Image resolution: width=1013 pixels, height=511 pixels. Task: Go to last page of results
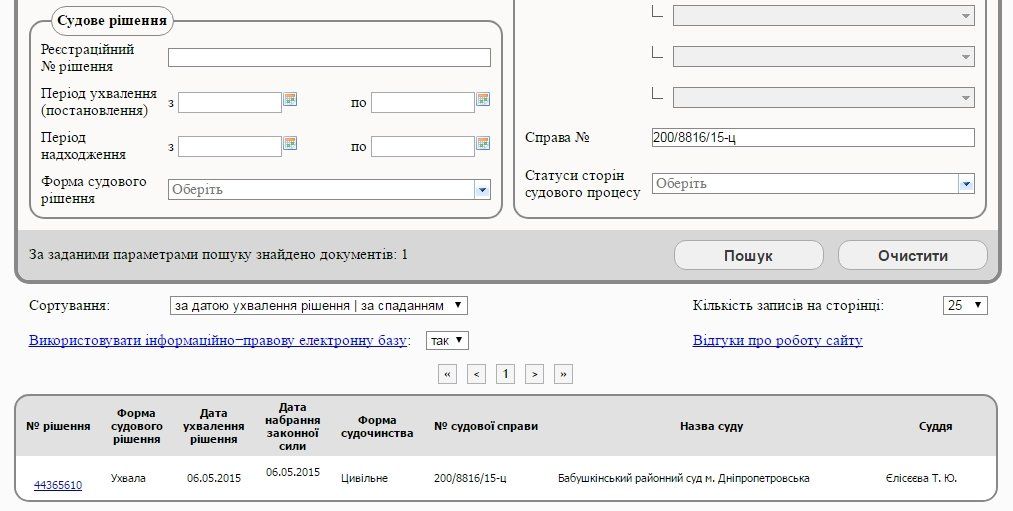[x=563, y=374]
